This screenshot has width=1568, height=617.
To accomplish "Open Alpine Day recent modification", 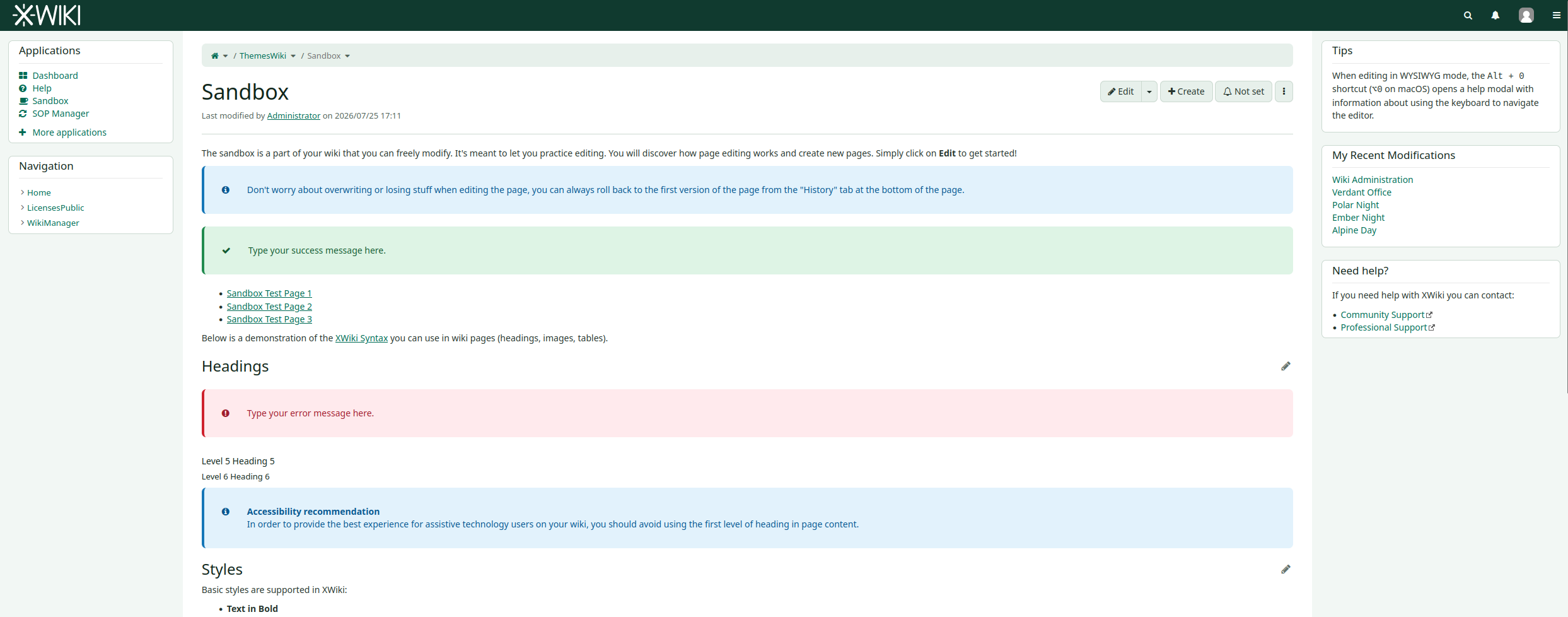I will pyautogui.click(x=1354, y=230).
